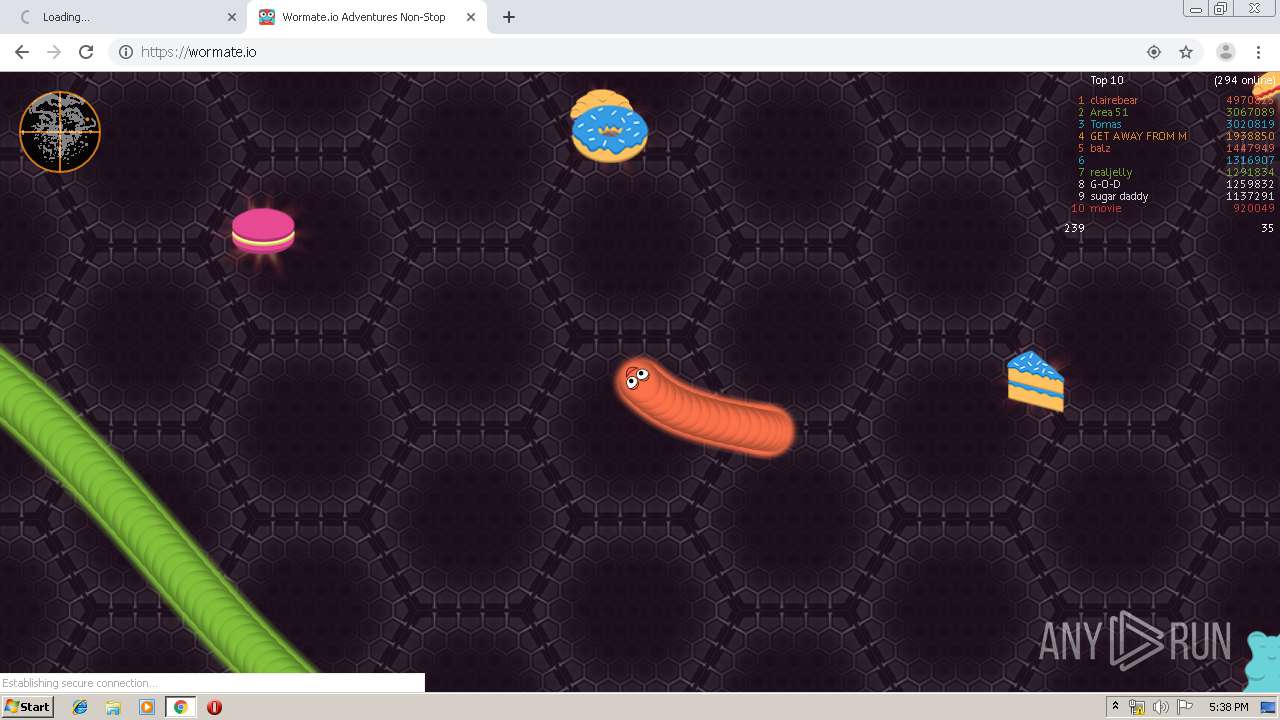Click leaderboard entry 'realjelly'

(1111, 172)
